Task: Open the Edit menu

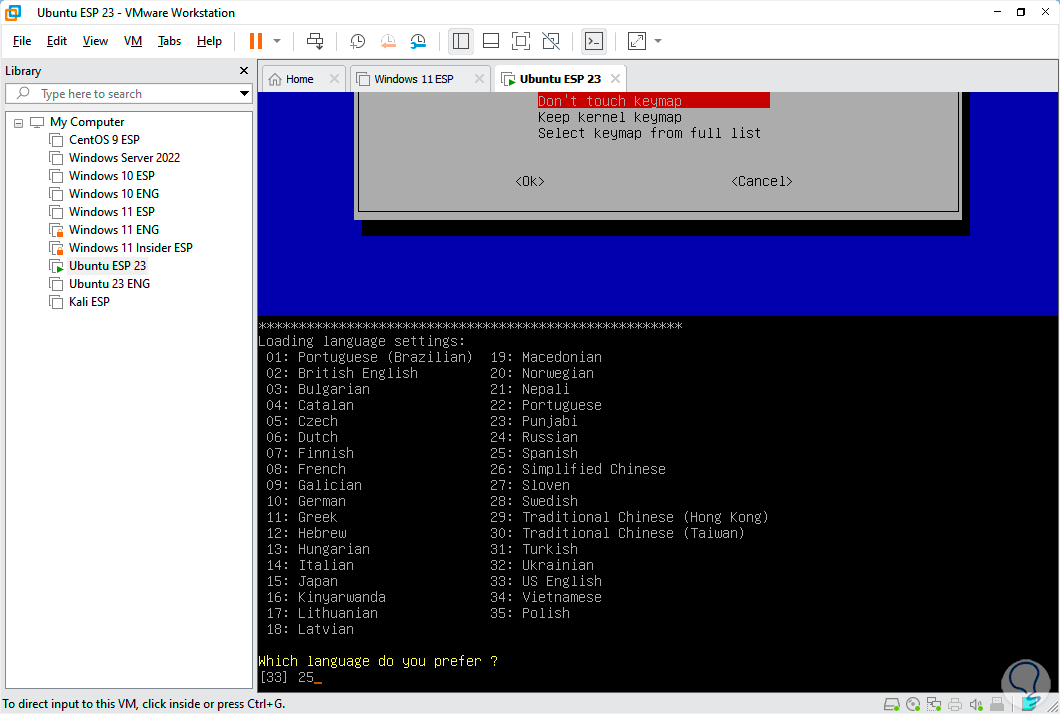Action: (57, 41)
